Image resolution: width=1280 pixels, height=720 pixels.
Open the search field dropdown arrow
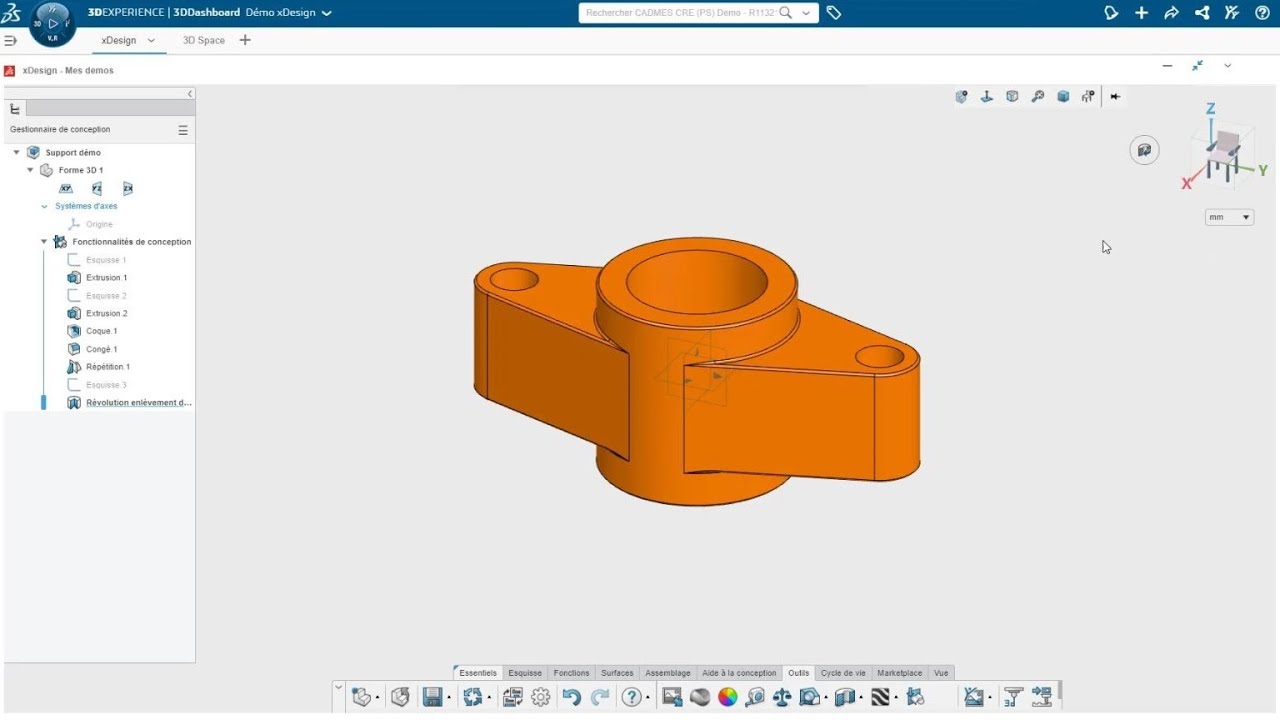[x=806, y=13]
